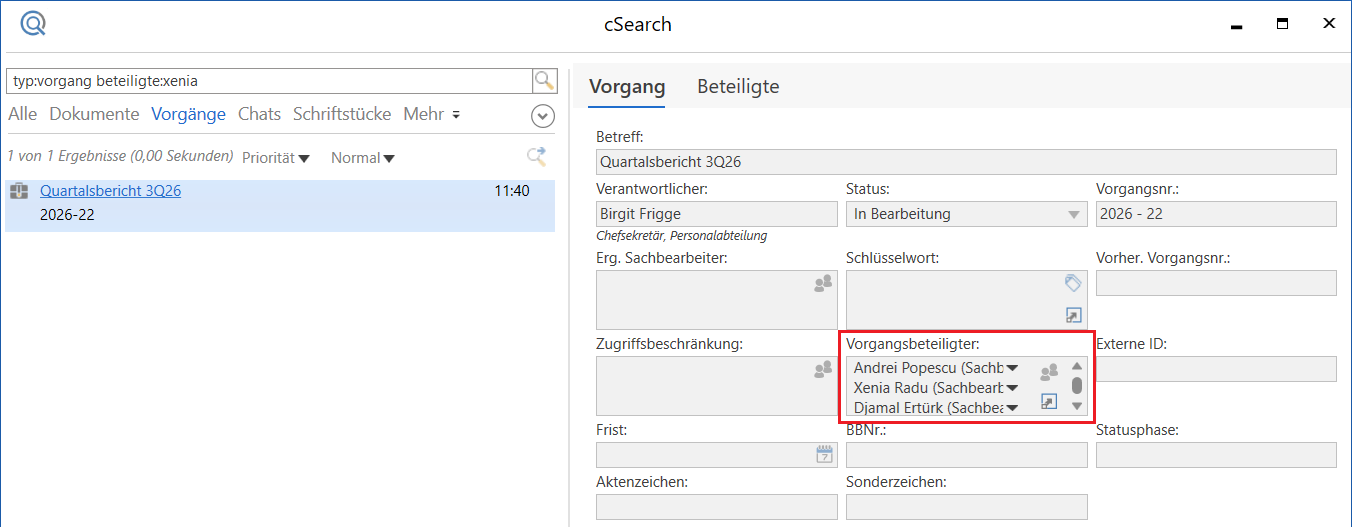Viewport: 1352px width, 527px height.
Task: Close the cSearch window
Action: [x=1329, y=24]
